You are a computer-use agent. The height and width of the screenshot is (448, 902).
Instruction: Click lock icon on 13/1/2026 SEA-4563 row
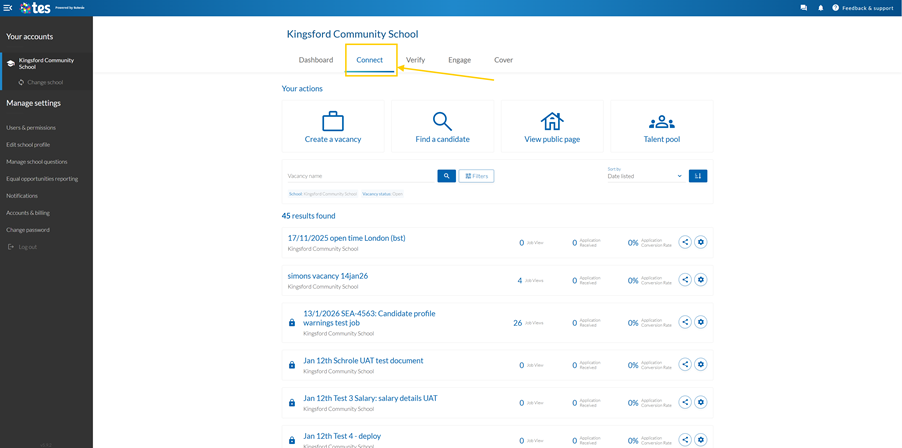pos(292,323)
